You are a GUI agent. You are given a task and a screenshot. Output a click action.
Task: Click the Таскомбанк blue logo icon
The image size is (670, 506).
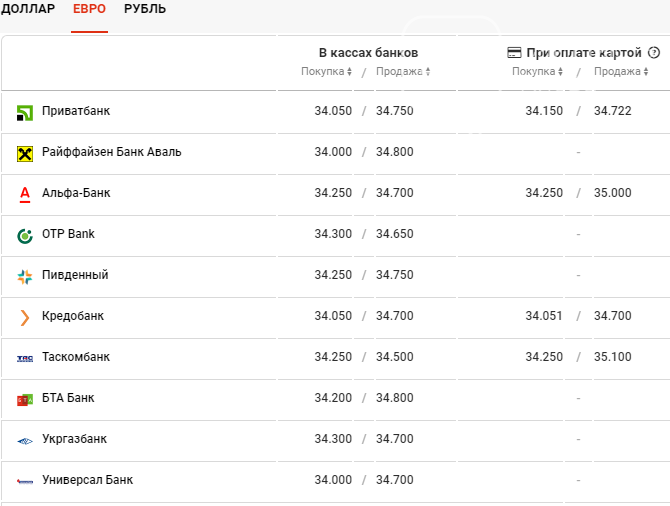[x=25, y=359]
